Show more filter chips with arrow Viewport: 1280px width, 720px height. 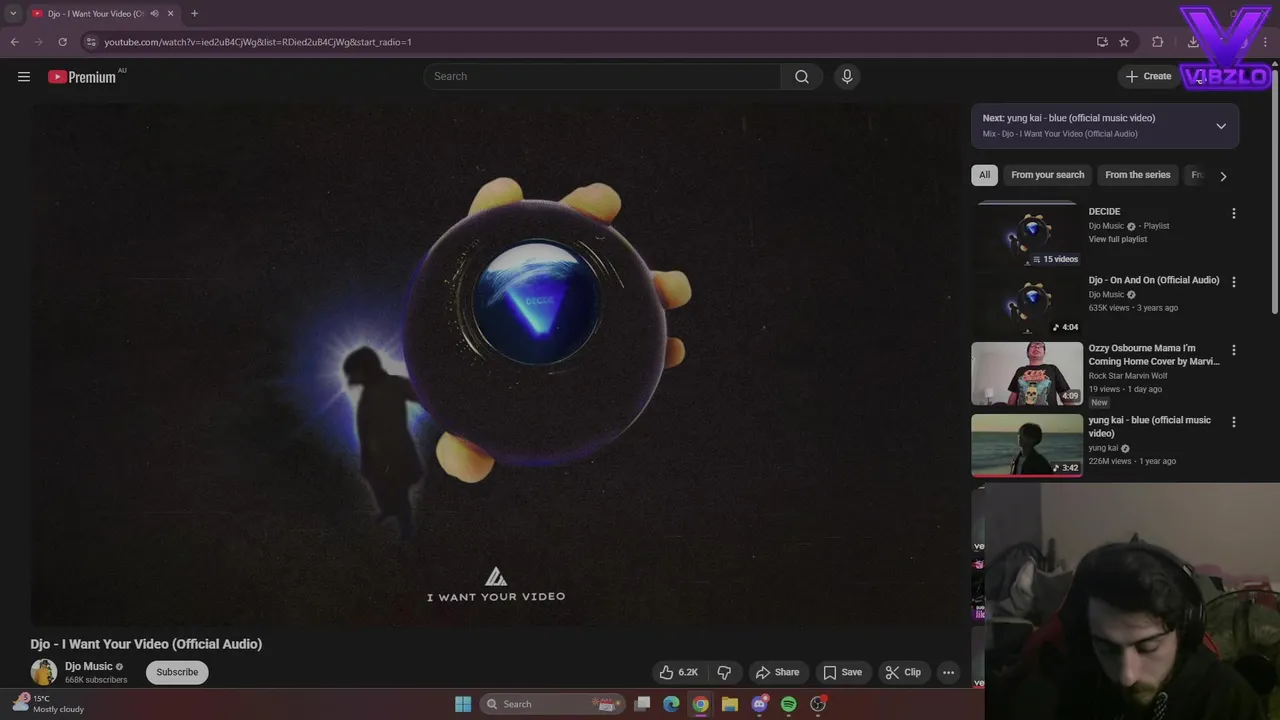point(1223,176)
